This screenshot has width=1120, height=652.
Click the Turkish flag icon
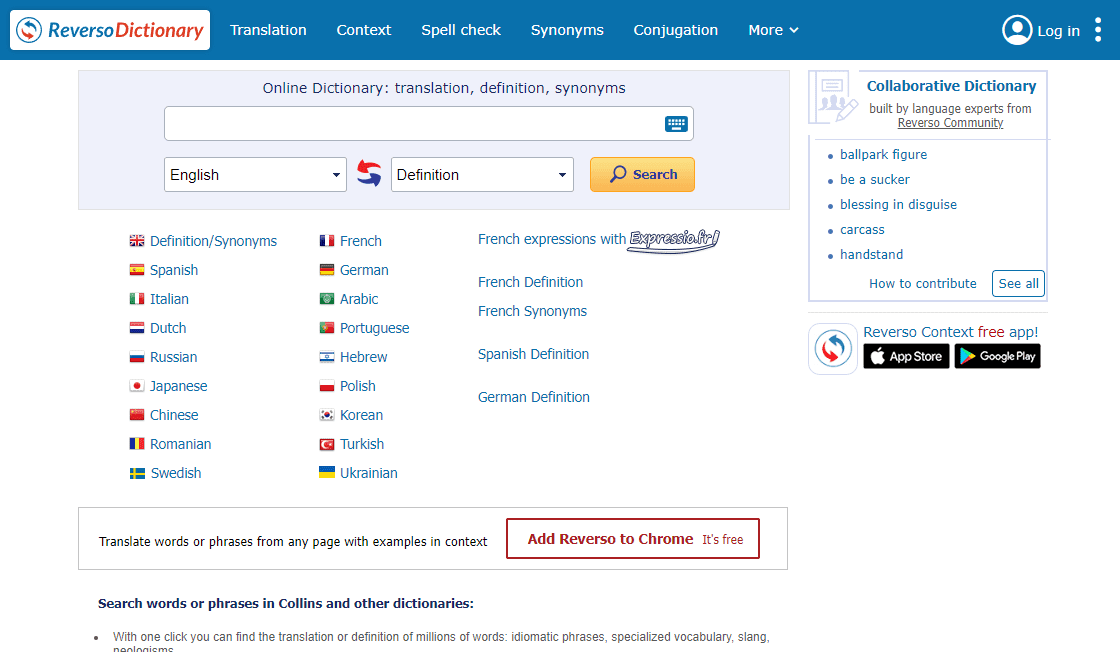[327, 444]
